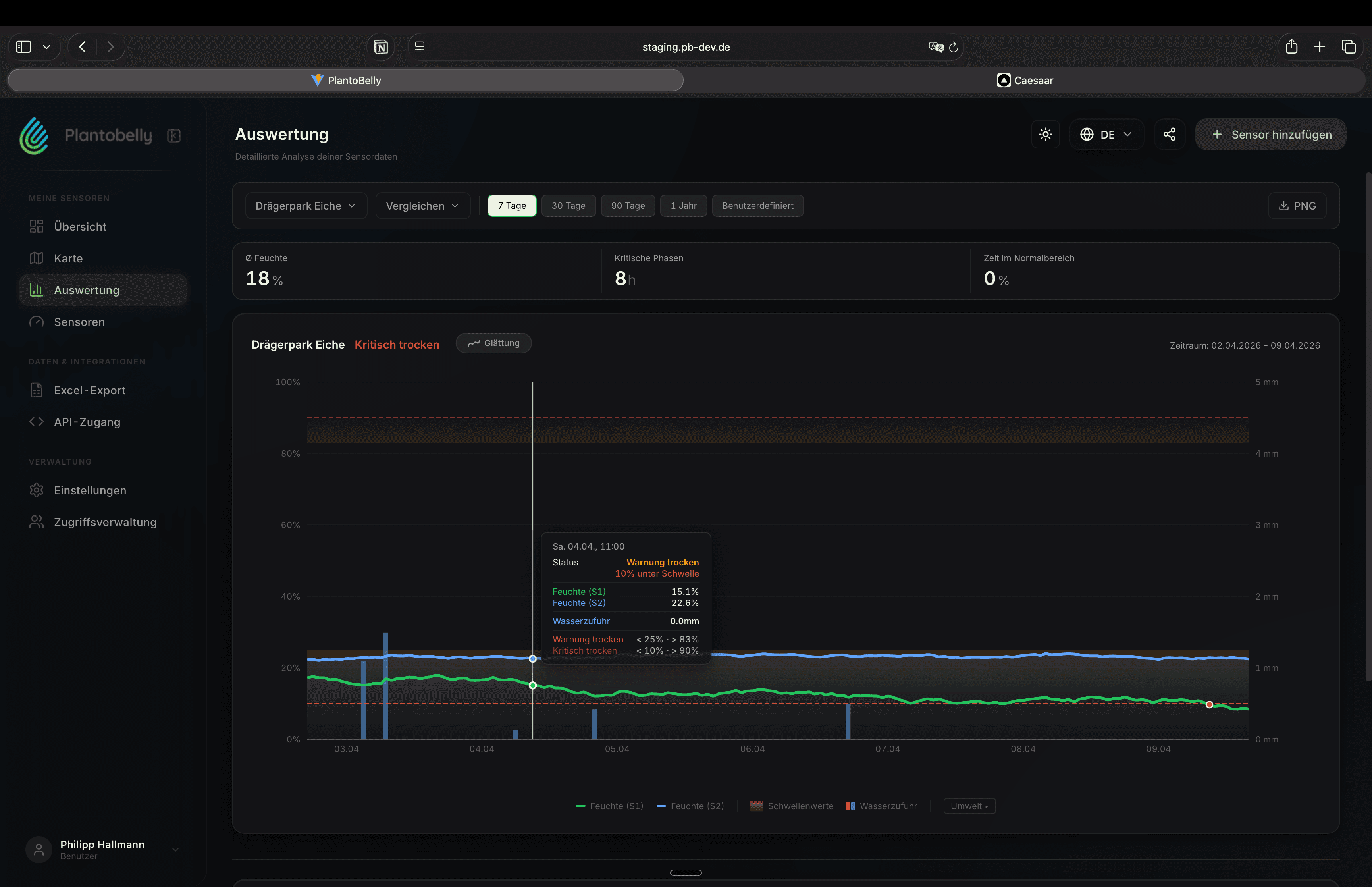
Task: Toggle Wasserzufuhr series in legend
Action: 881,806
